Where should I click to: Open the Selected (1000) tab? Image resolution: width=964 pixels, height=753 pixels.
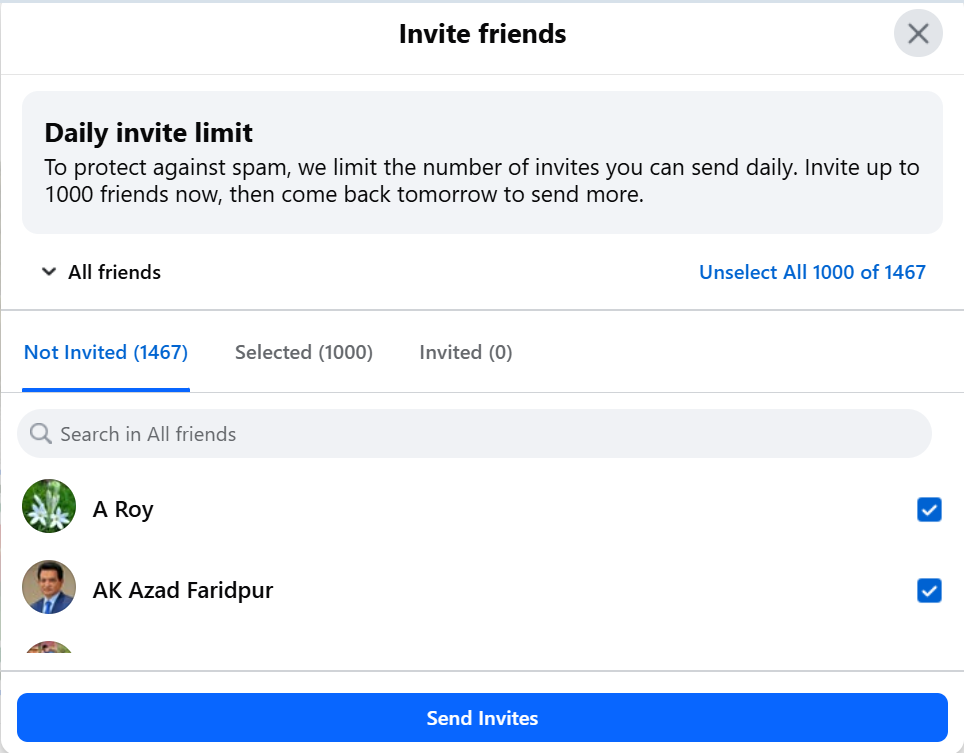304,352
